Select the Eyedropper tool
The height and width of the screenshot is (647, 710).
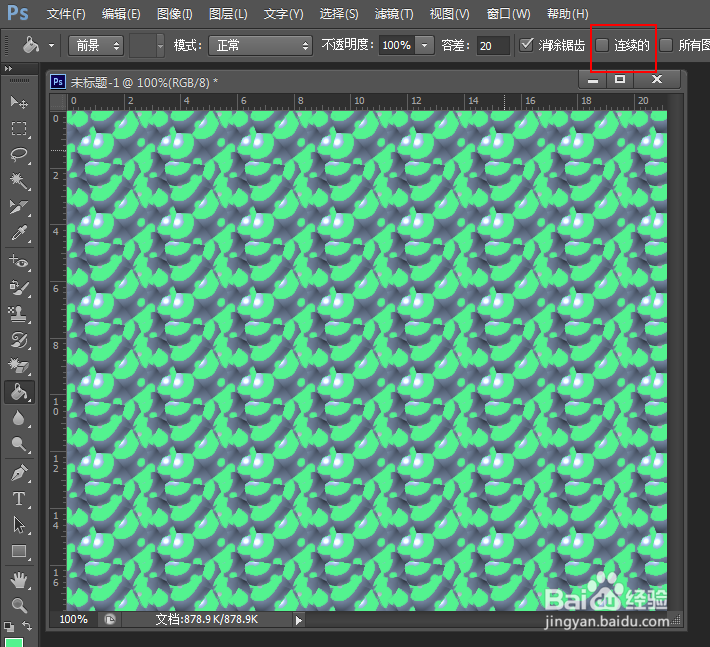pos(19,233)
